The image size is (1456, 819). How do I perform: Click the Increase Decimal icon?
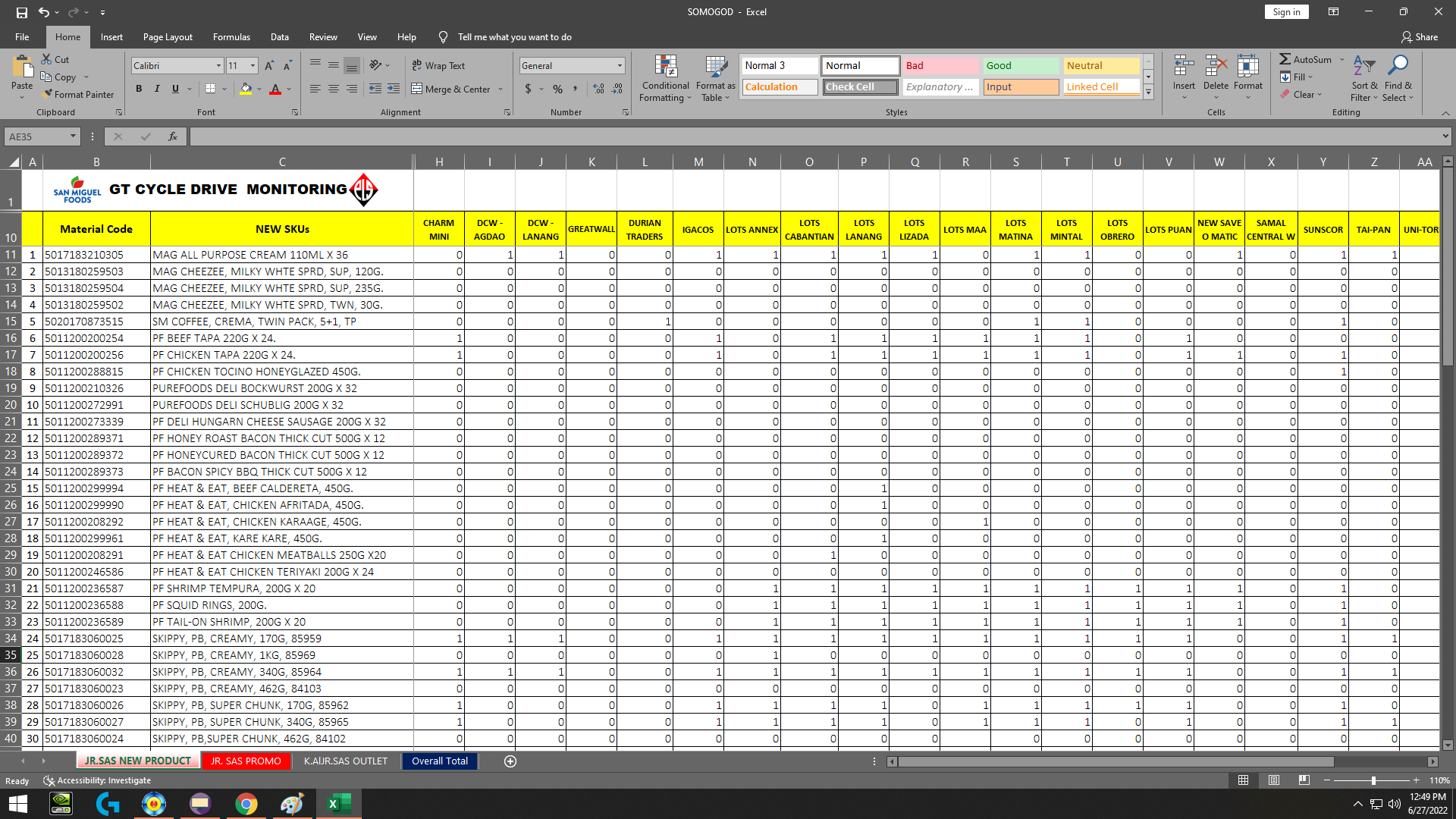(x=598, y=89)
